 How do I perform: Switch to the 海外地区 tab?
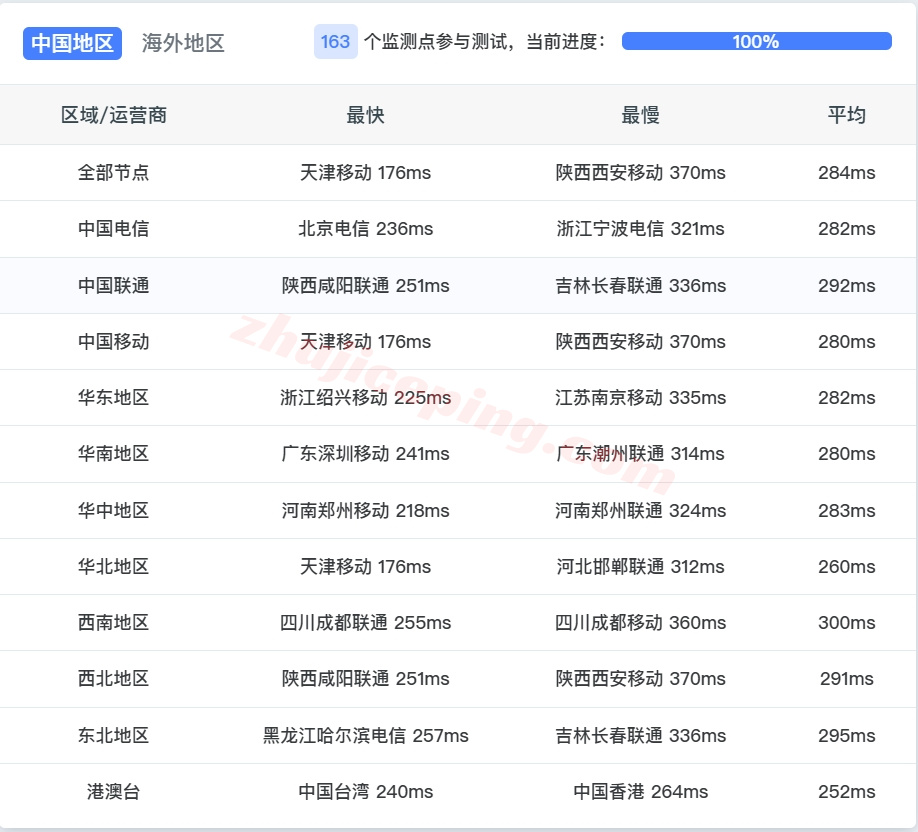pyautogui.click(x=183, y=43)
